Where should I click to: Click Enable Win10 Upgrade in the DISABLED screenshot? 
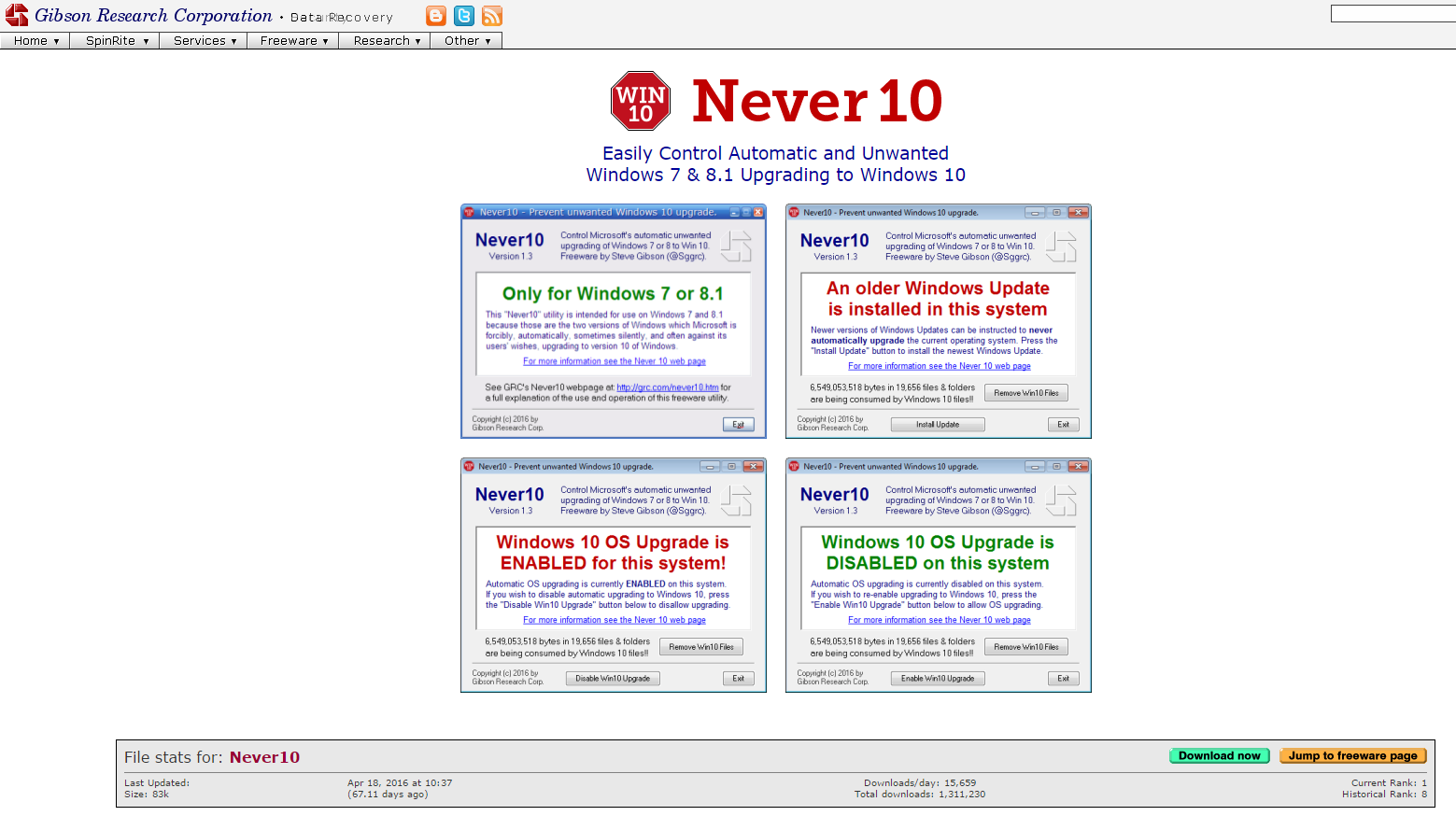[x=937, y=679]
